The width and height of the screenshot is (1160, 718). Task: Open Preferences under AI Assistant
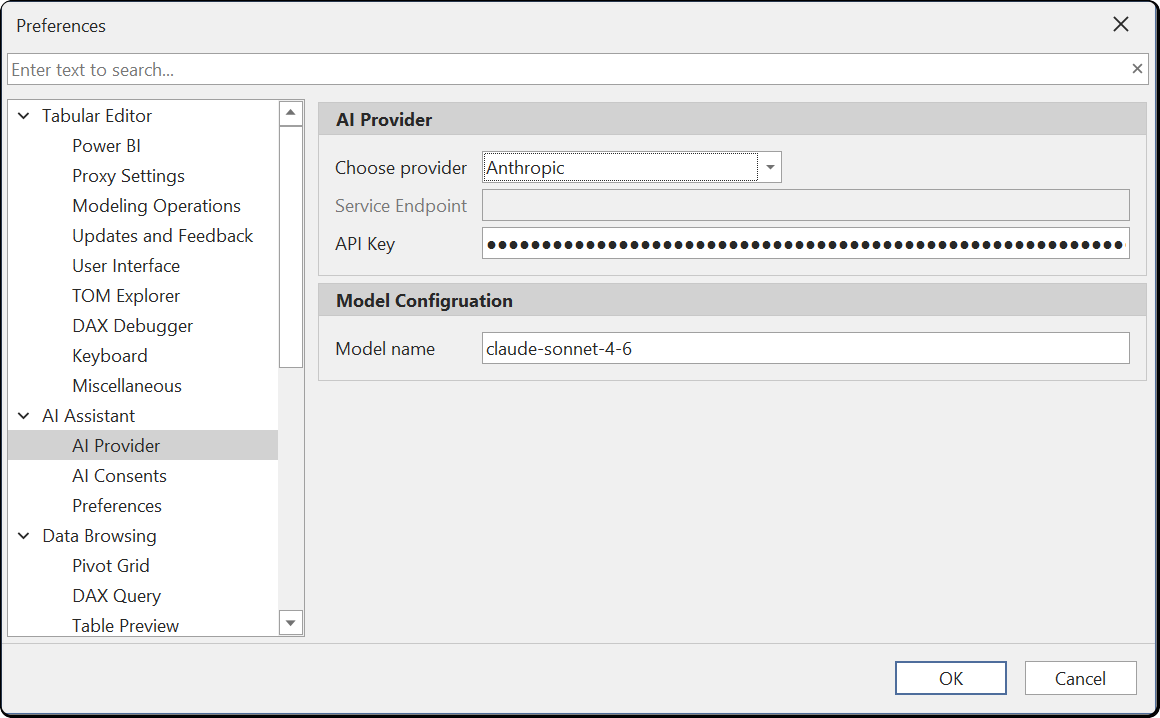click(116, 505)
